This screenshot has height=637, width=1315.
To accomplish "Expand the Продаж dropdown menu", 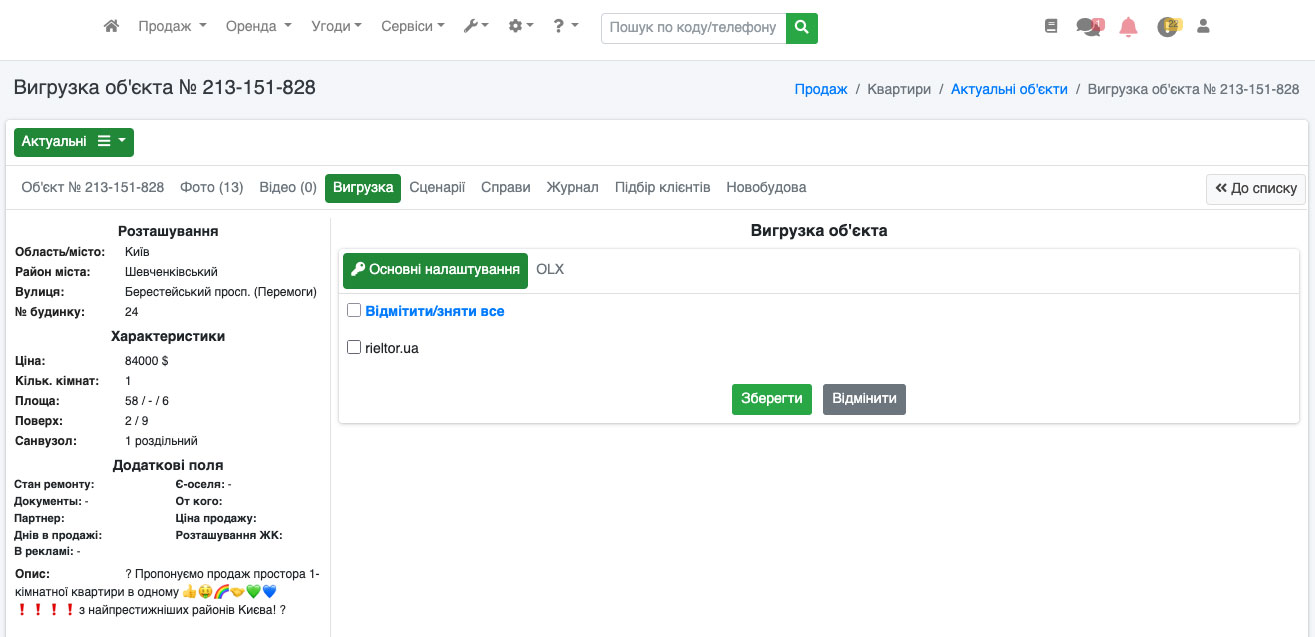I will click(x=172, y=27).
